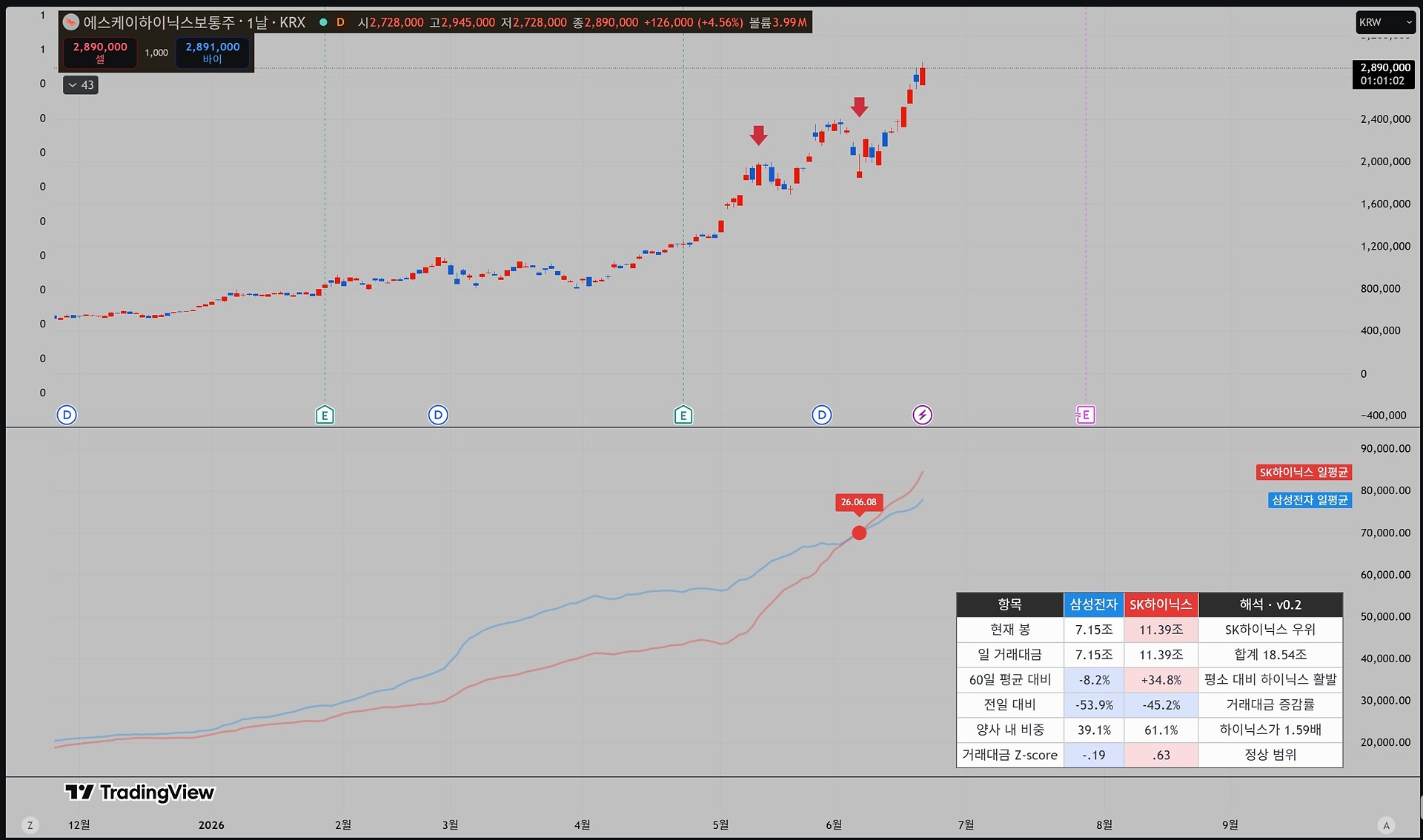Click the 볼륨3.99M volume readout
The width and height of the screenshot is (1423, 840).
777,22
